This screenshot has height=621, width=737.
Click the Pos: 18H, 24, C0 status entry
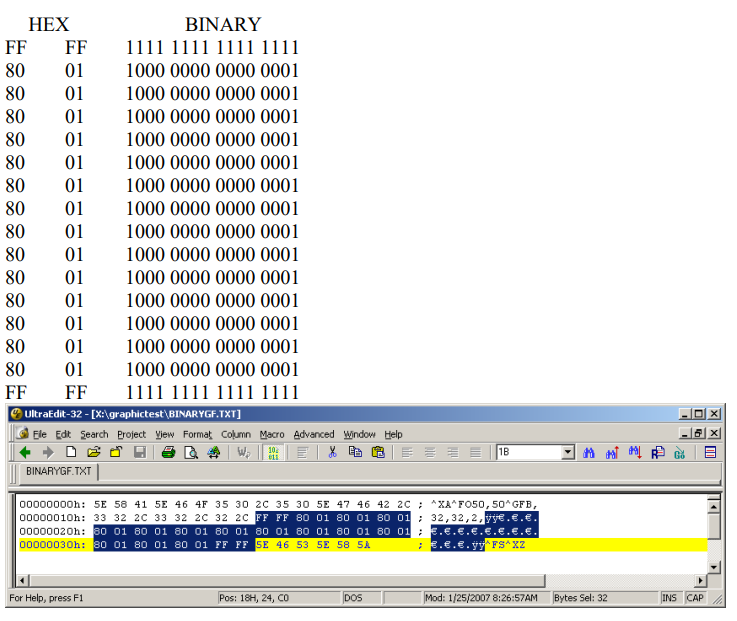(279, 597)
